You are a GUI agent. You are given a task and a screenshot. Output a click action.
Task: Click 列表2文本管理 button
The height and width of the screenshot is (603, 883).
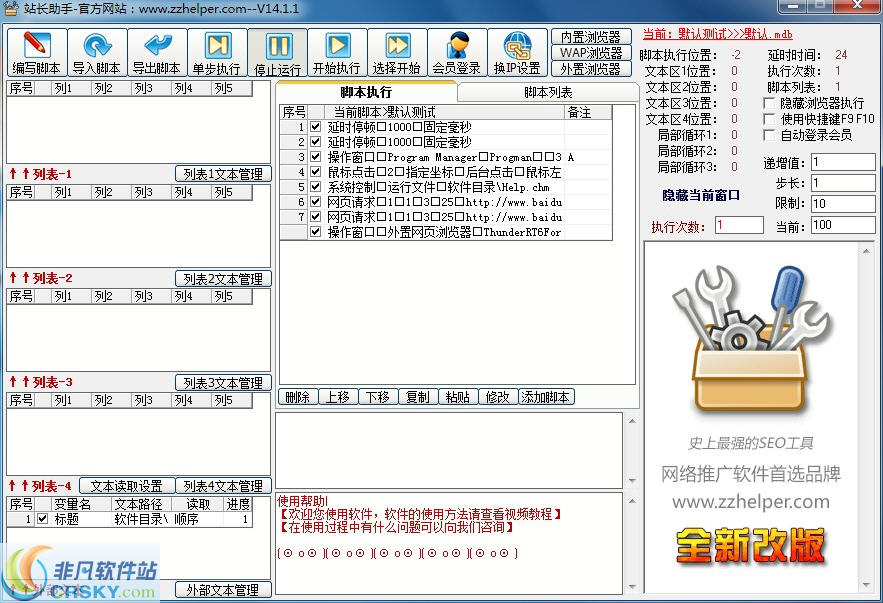pyautogui.click(x=223, y=279)
